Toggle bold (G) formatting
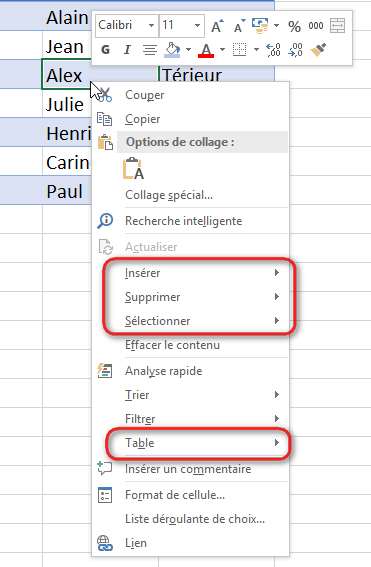Viewport: 371px width, 567px height. coord(105,50)
